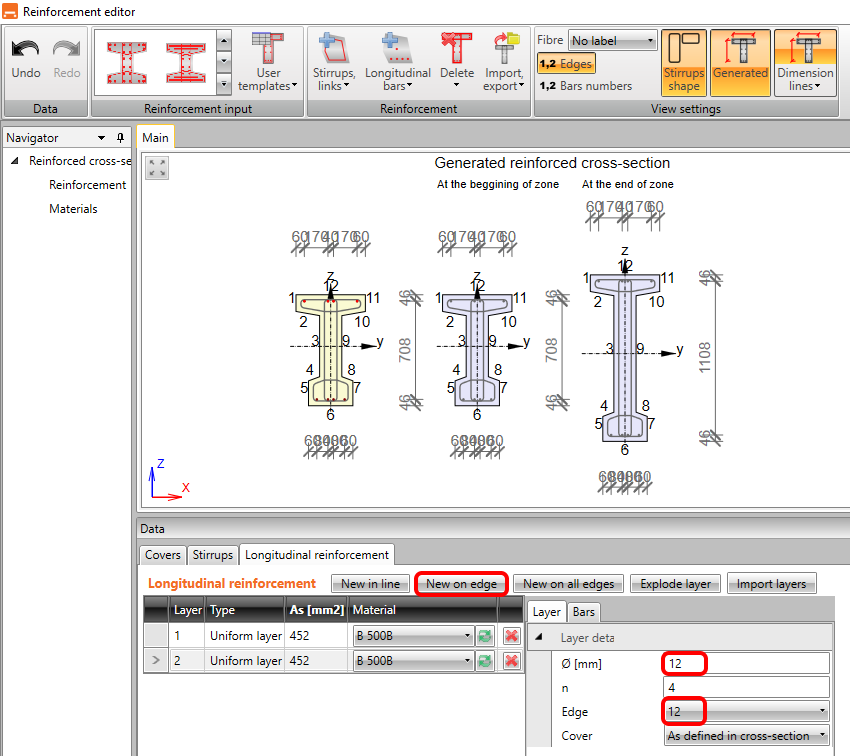Select Materials in the Navigator tree
This screenshot has height=756, width=850.
tap(73, 209)
